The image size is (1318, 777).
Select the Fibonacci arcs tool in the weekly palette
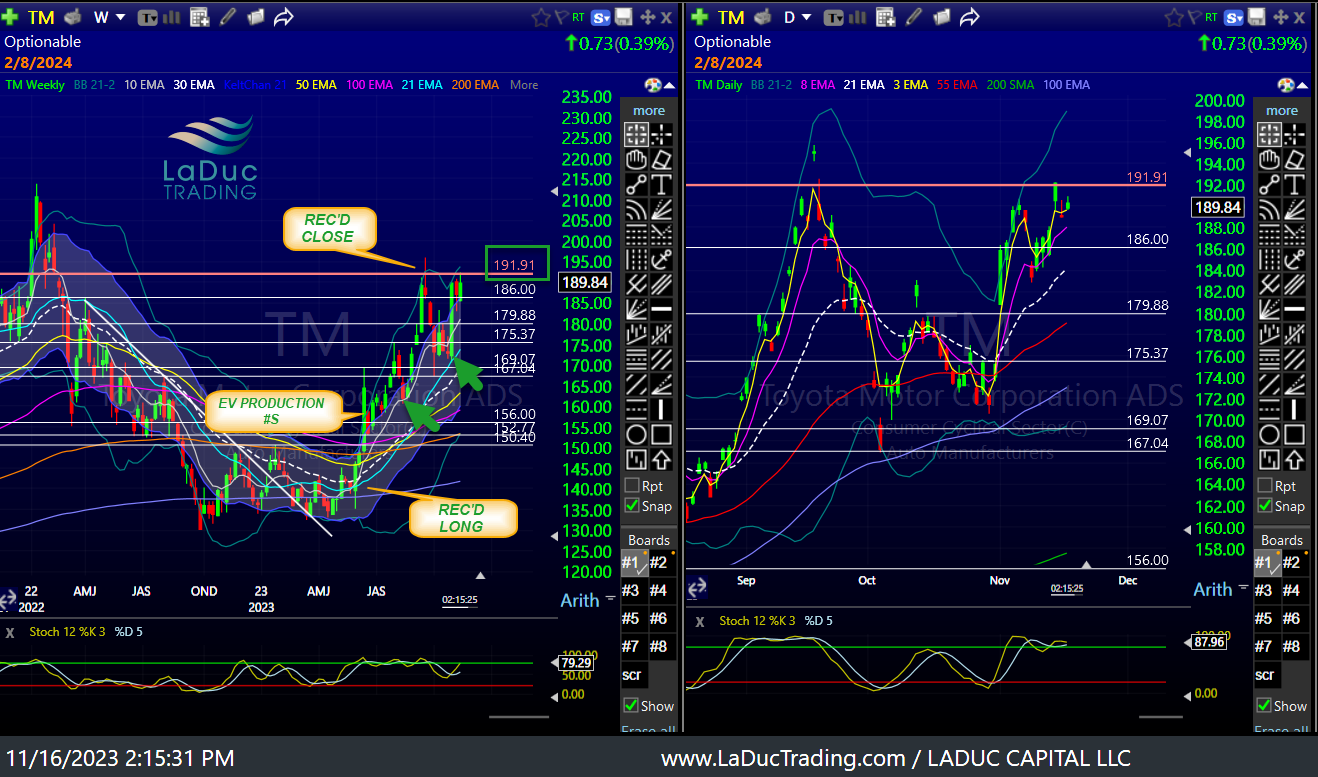coord(635,209)
